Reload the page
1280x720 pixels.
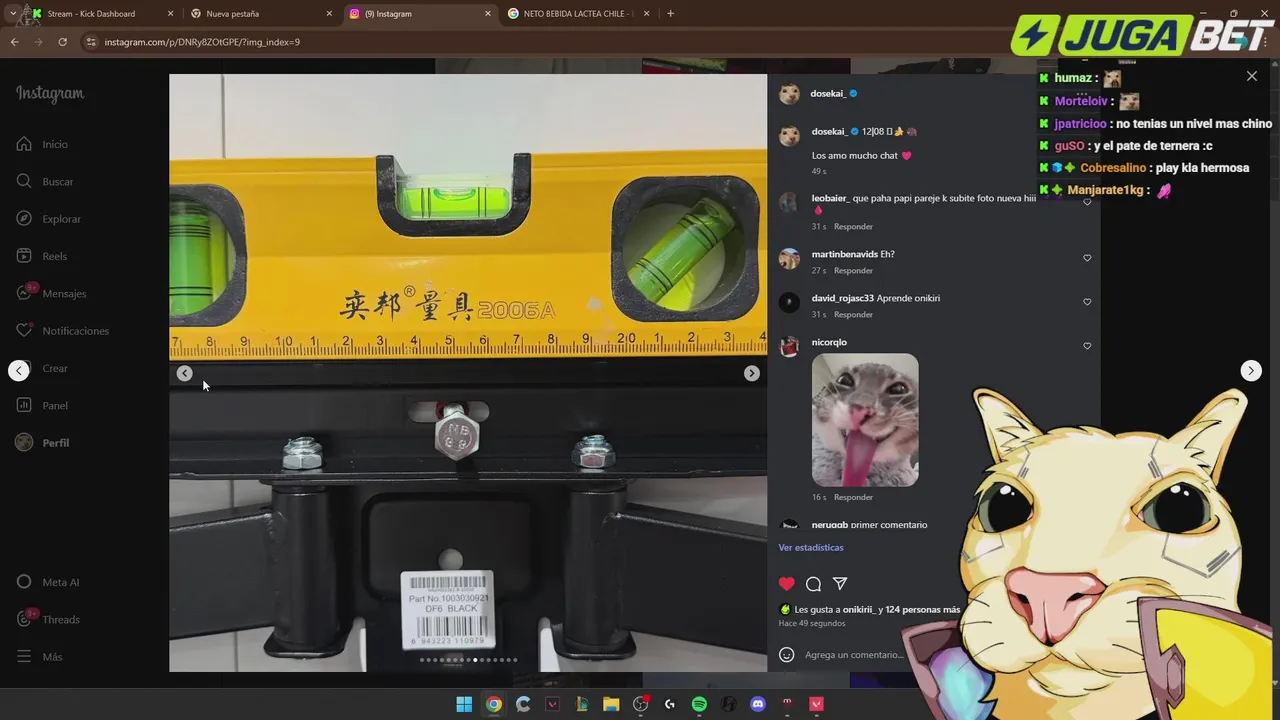coord(62,42)
